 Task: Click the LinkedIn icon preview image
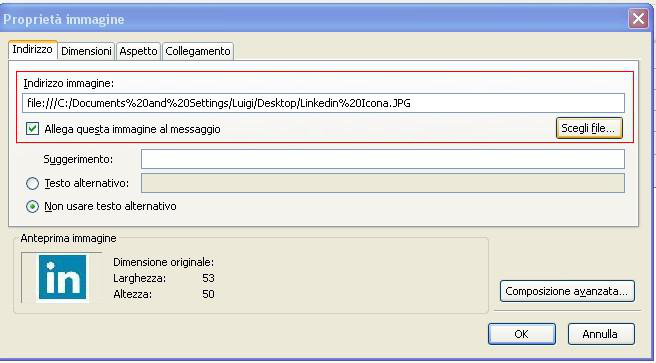tap(62, 277)
